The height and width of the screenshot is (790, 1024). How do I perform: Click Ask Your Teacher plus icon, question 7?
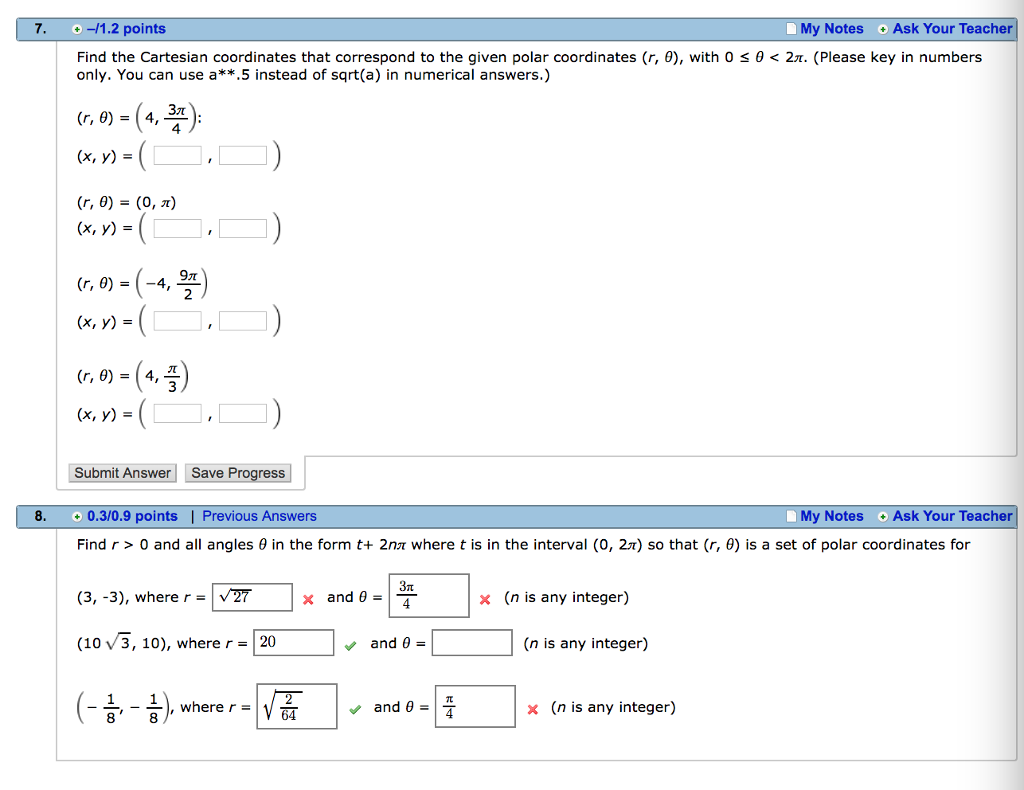[x=883, y=29]
